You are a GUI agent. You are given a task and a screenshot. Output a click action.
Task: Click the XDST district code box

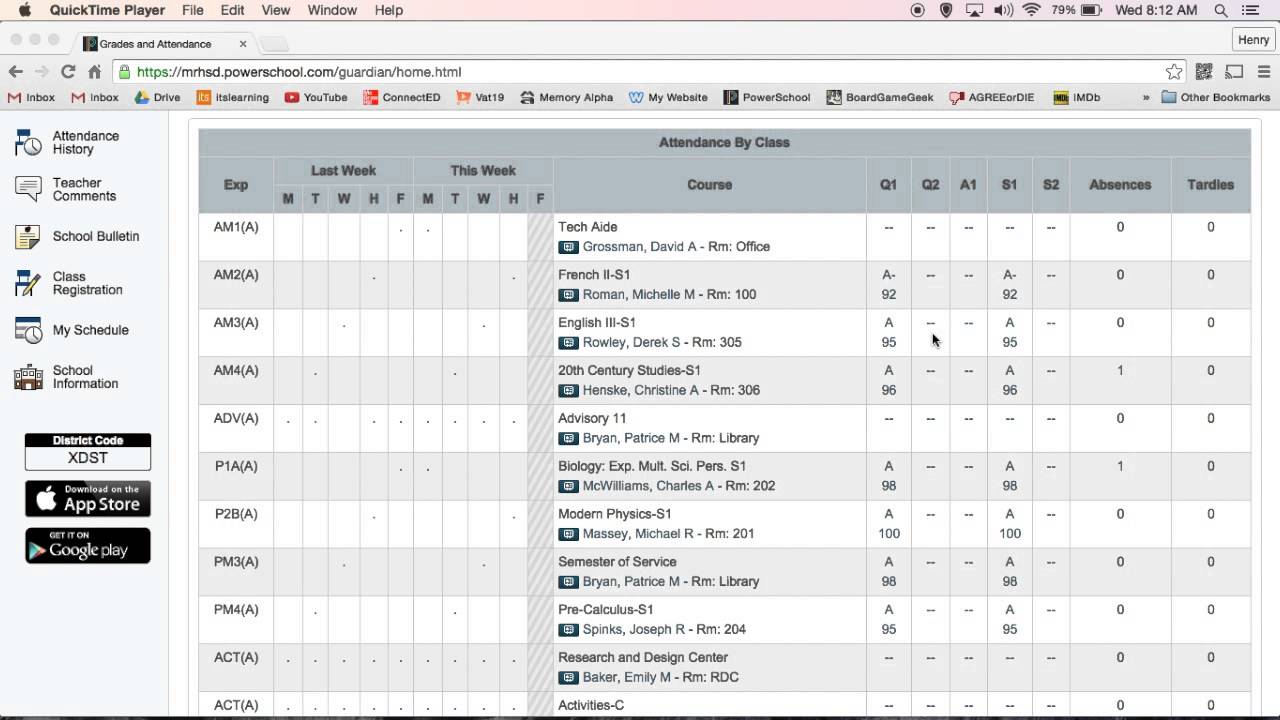[x=88, y=458]
